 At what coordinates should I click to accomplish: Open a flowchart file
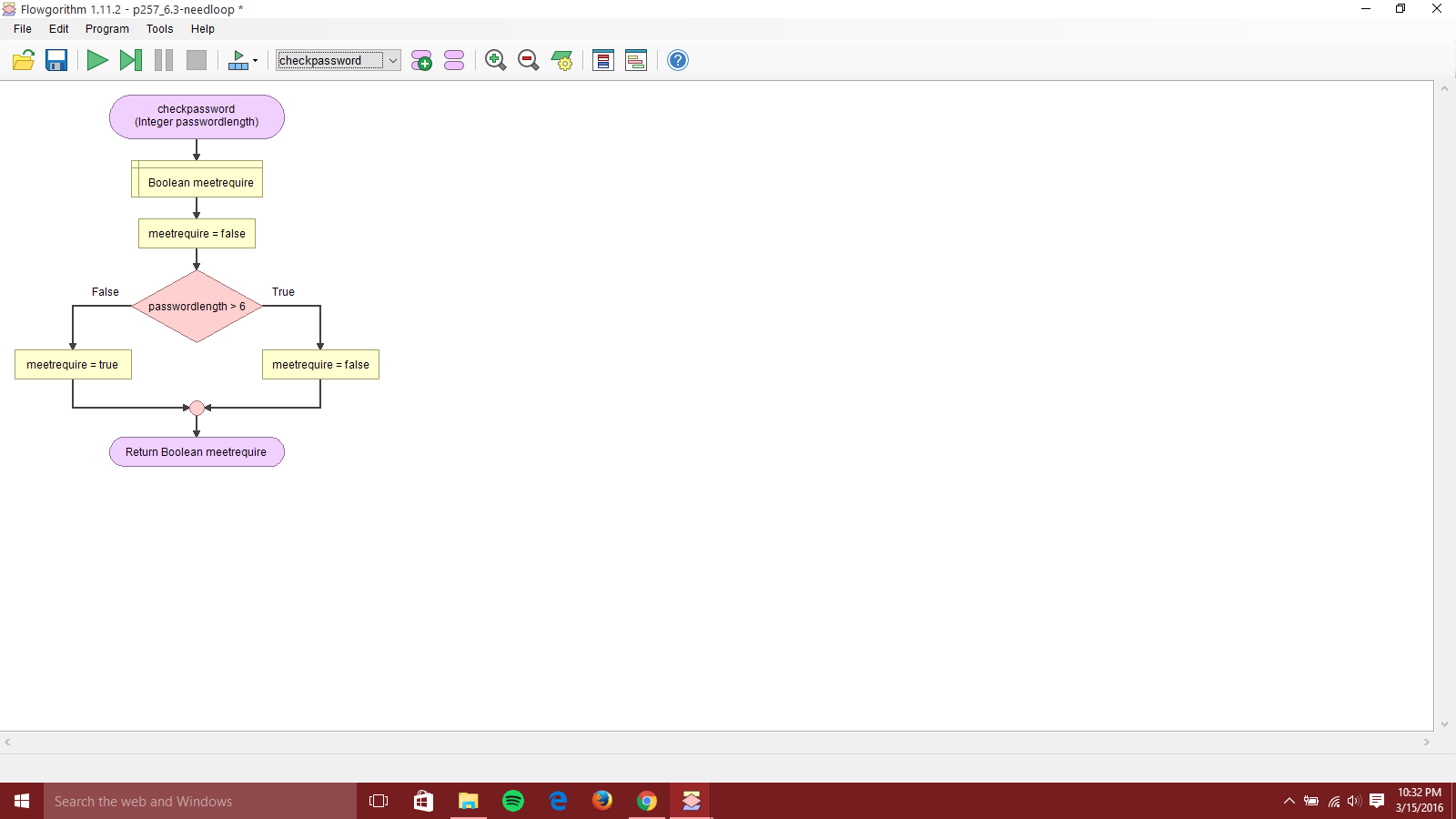pos(23,60)
